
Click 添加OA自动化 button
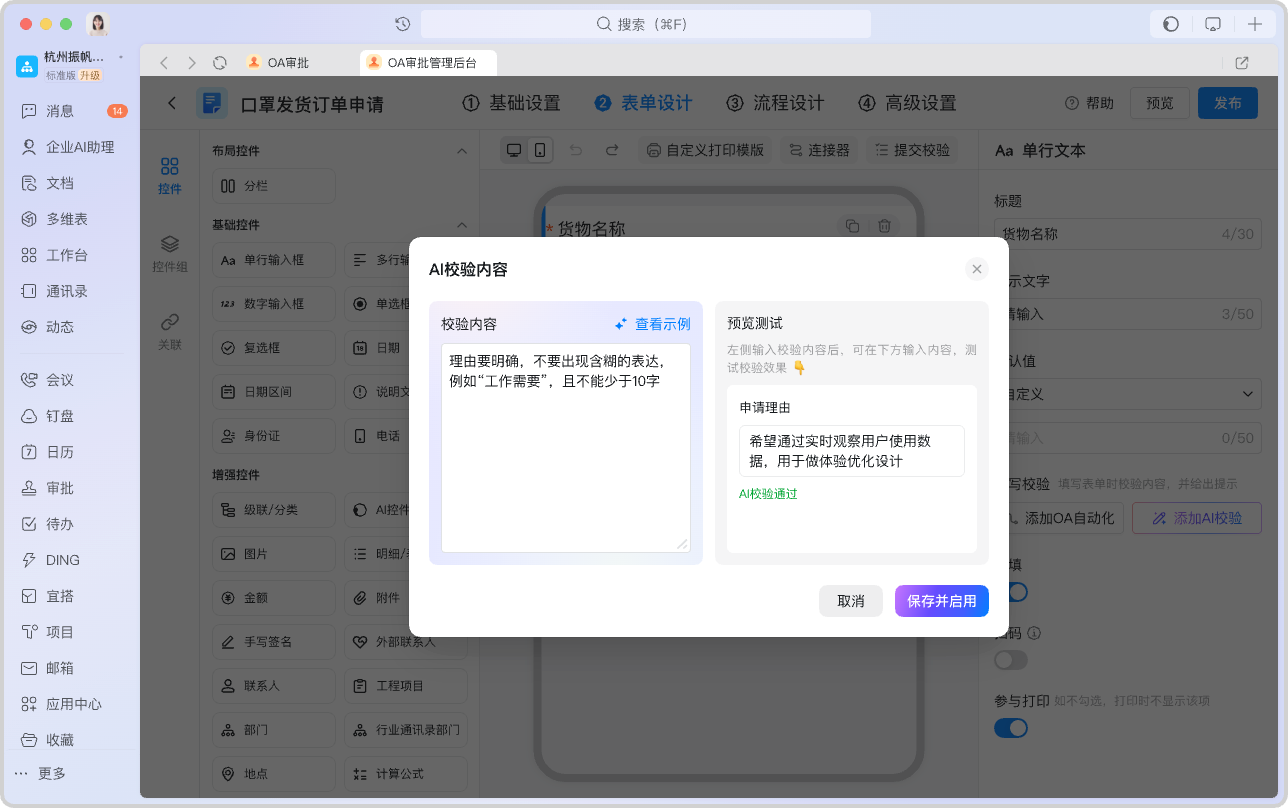[1059, 518]
